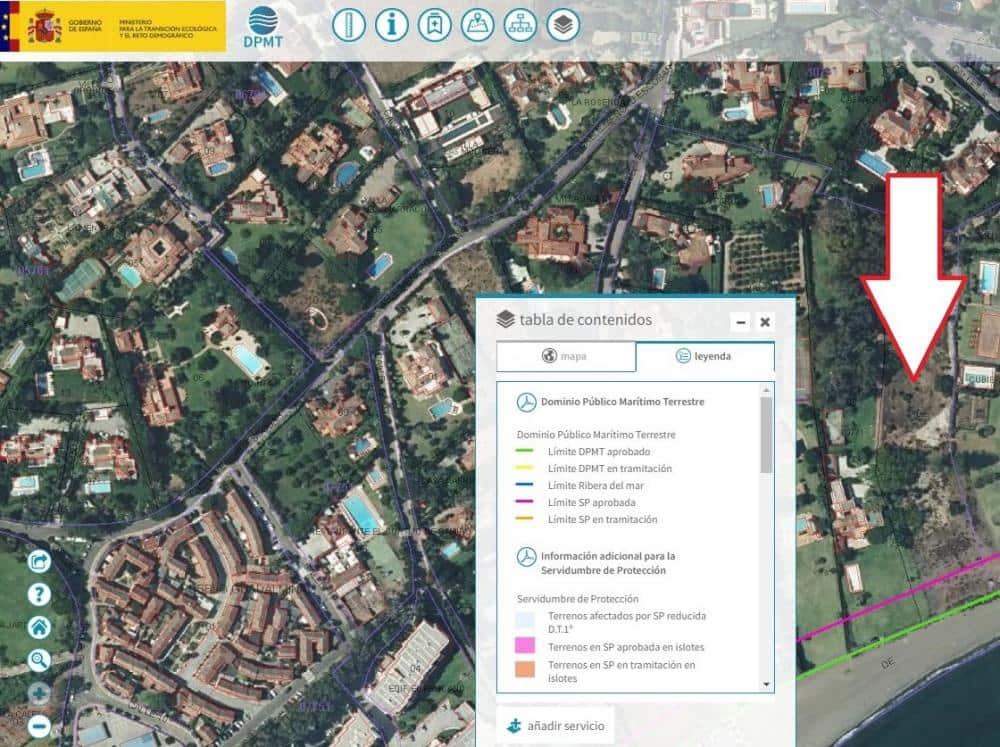The width and height of the screenshot is (1000, 747).
Task: Toggle the layers table of contents
Action: (564, 24)
